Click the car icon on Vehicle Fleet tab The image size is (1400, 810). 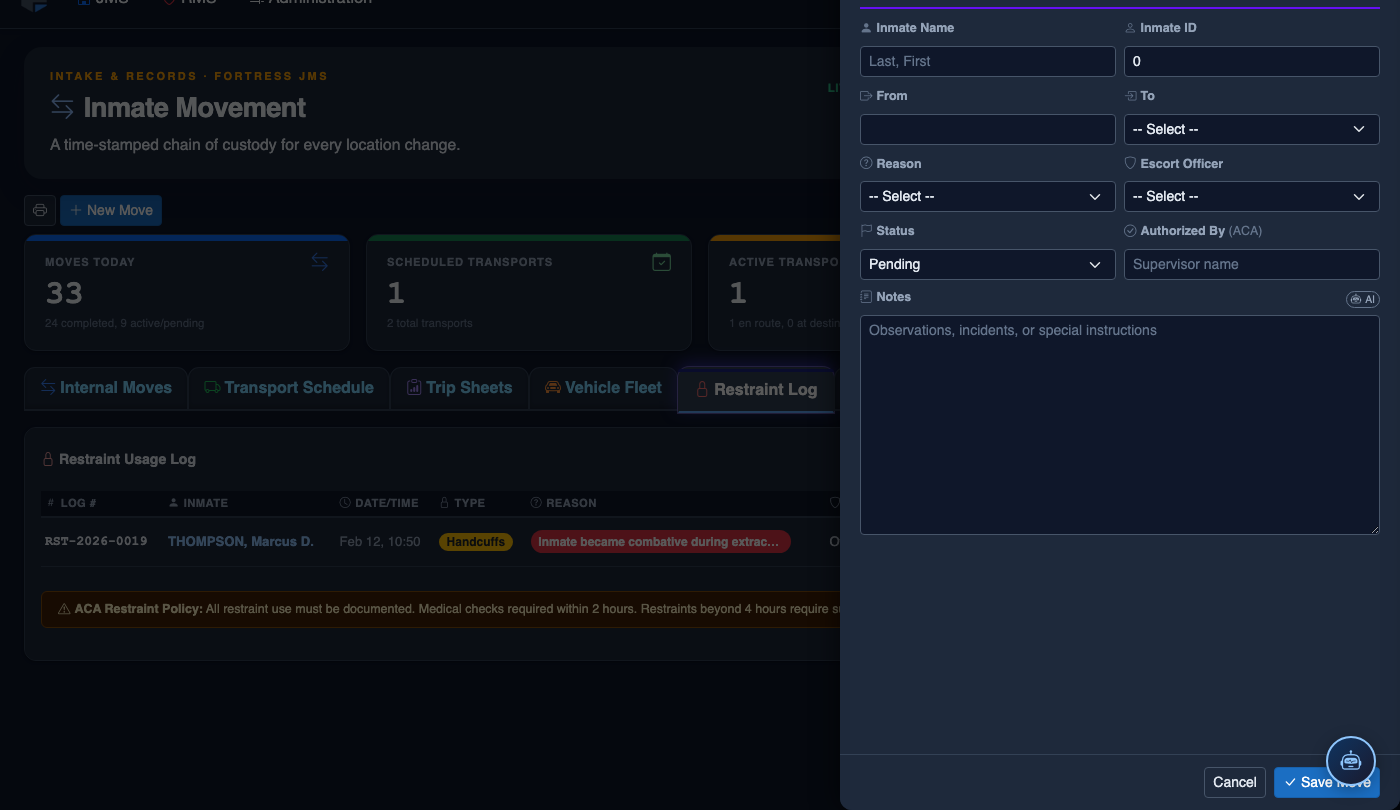[x=553, y=388]
